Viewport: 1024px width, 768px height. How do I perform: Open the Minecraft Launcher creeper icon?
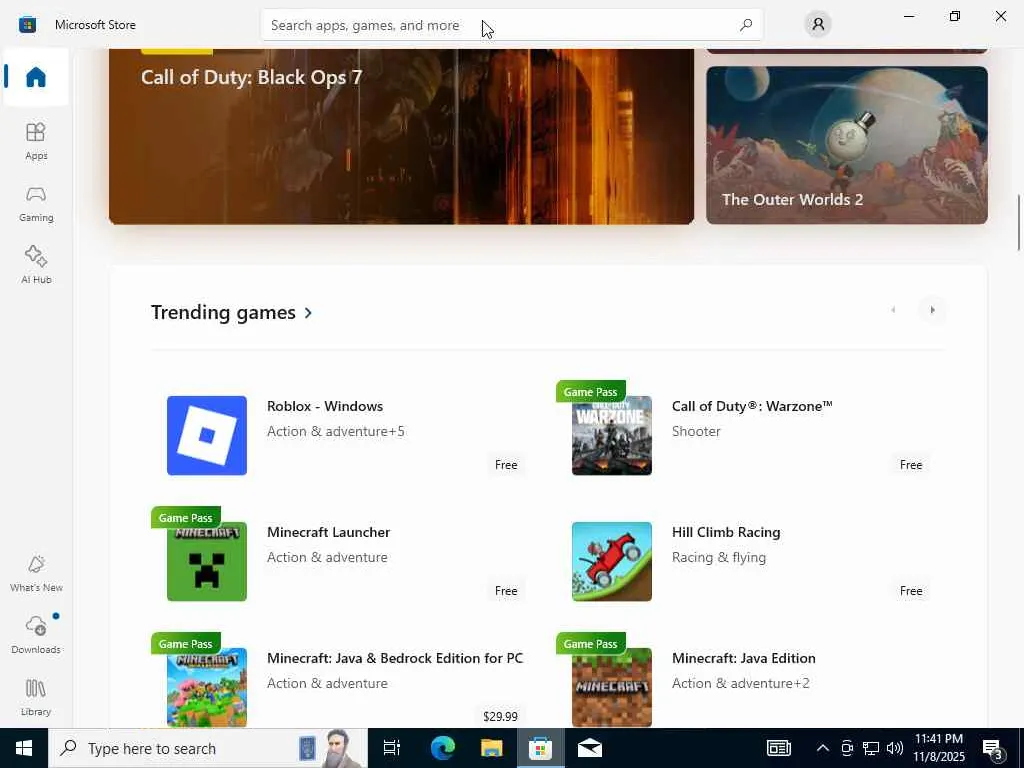point(207,562)
